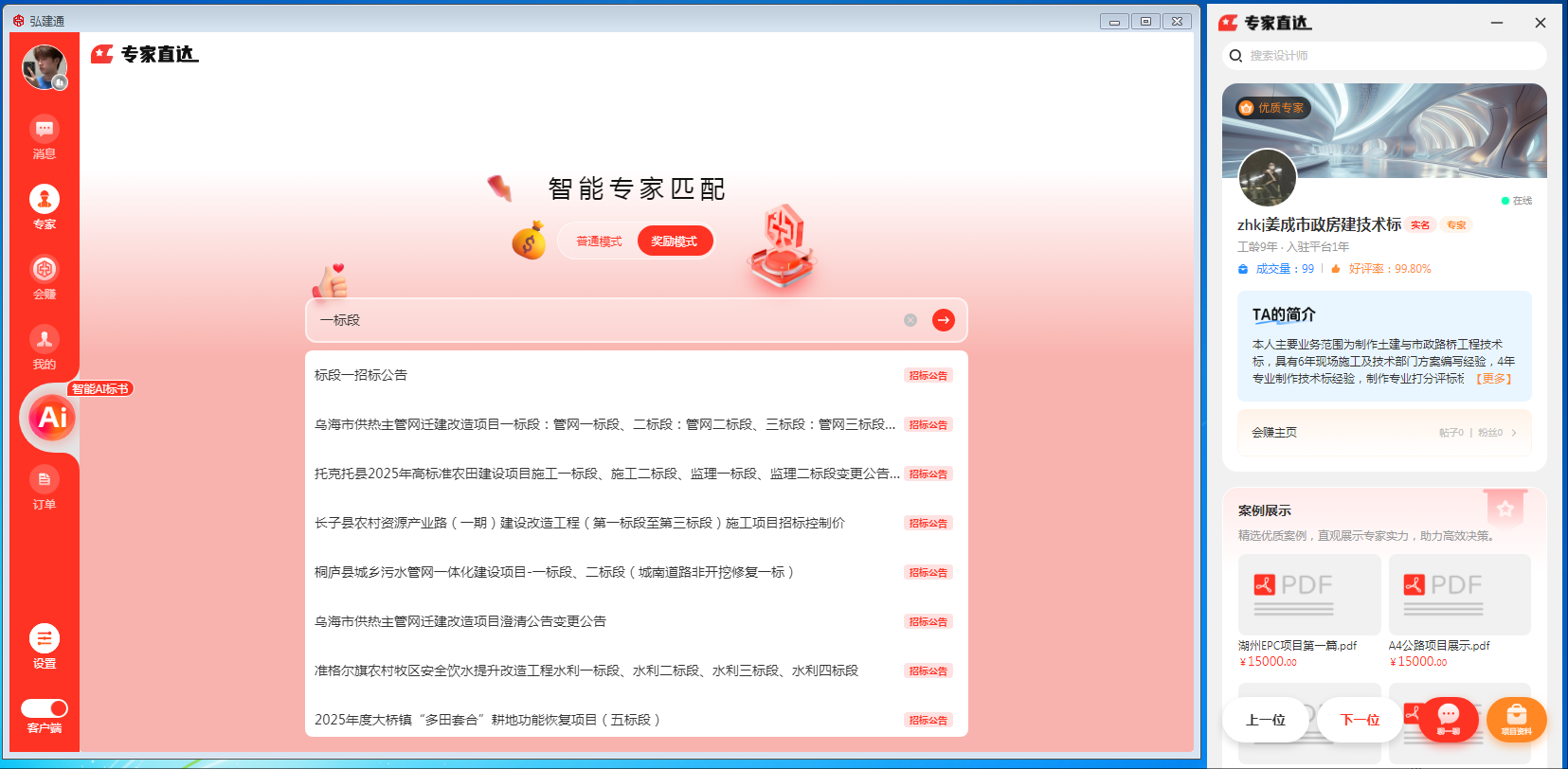Click the 专家直达 logo in main window
Viewport: 1568px width, 769px height.
(x=145, y=54)
